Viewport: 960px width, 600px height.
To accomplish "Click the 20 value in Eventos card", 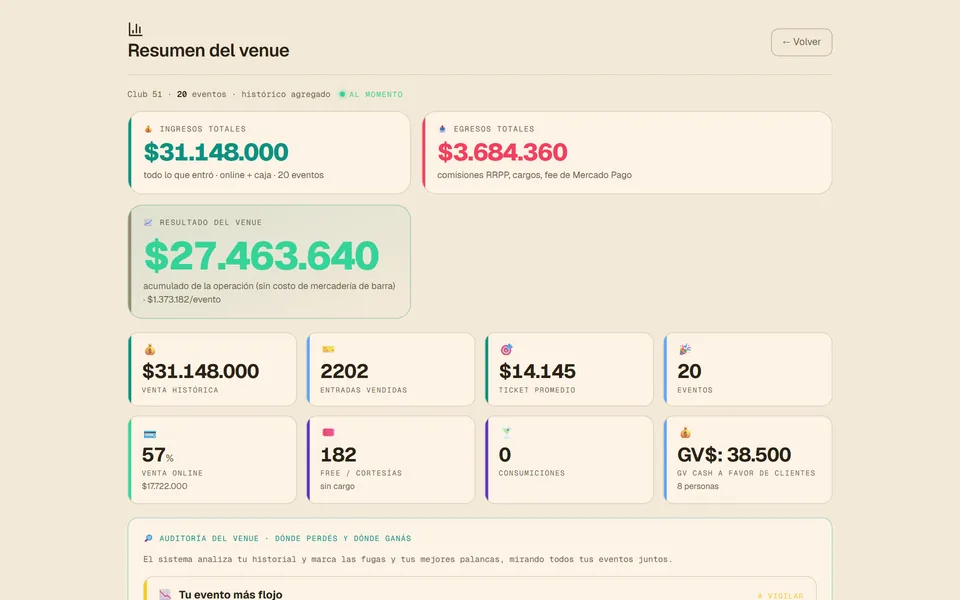I will coord(689,371).
